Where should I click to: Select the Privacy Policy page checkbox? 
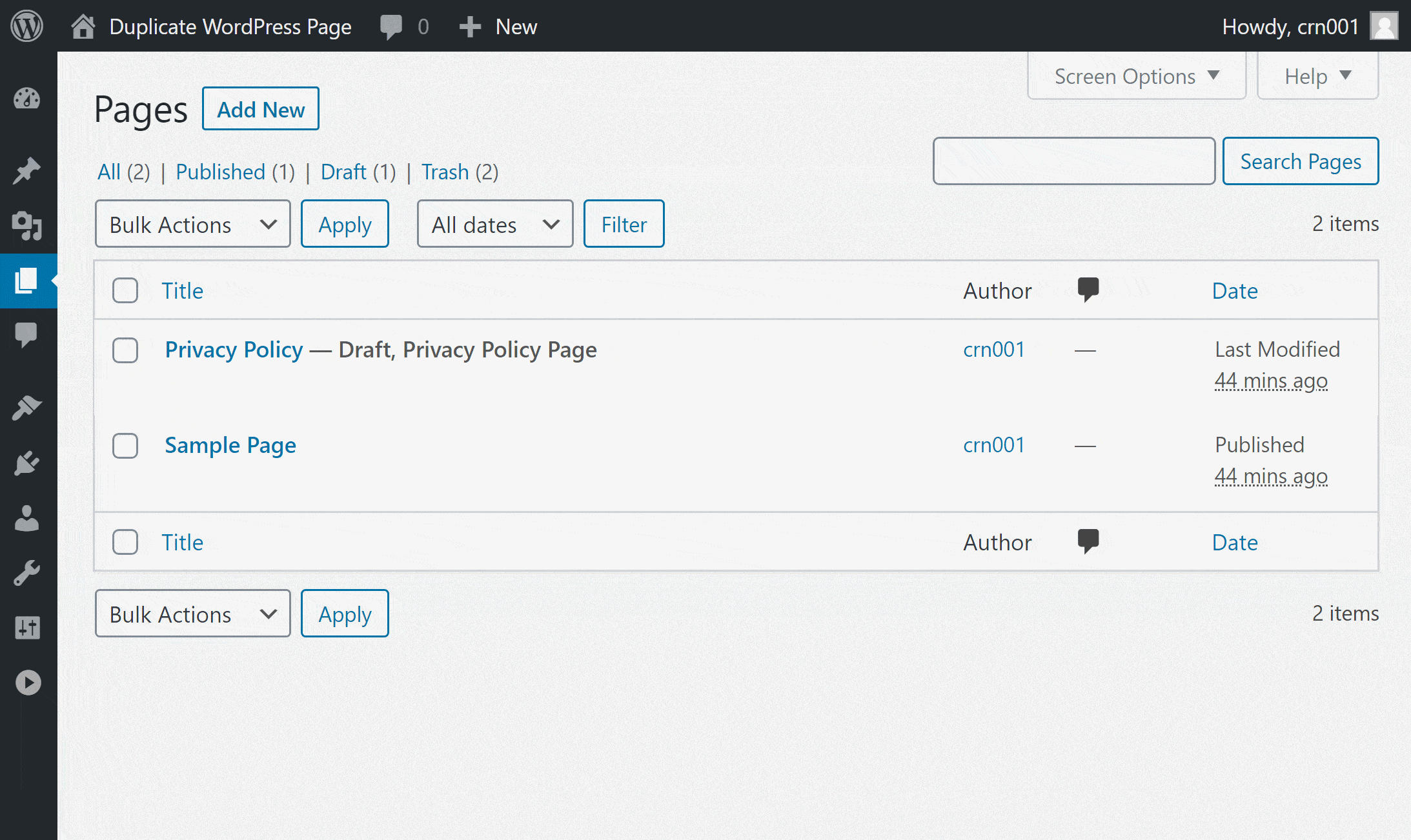tap(125, 350)
